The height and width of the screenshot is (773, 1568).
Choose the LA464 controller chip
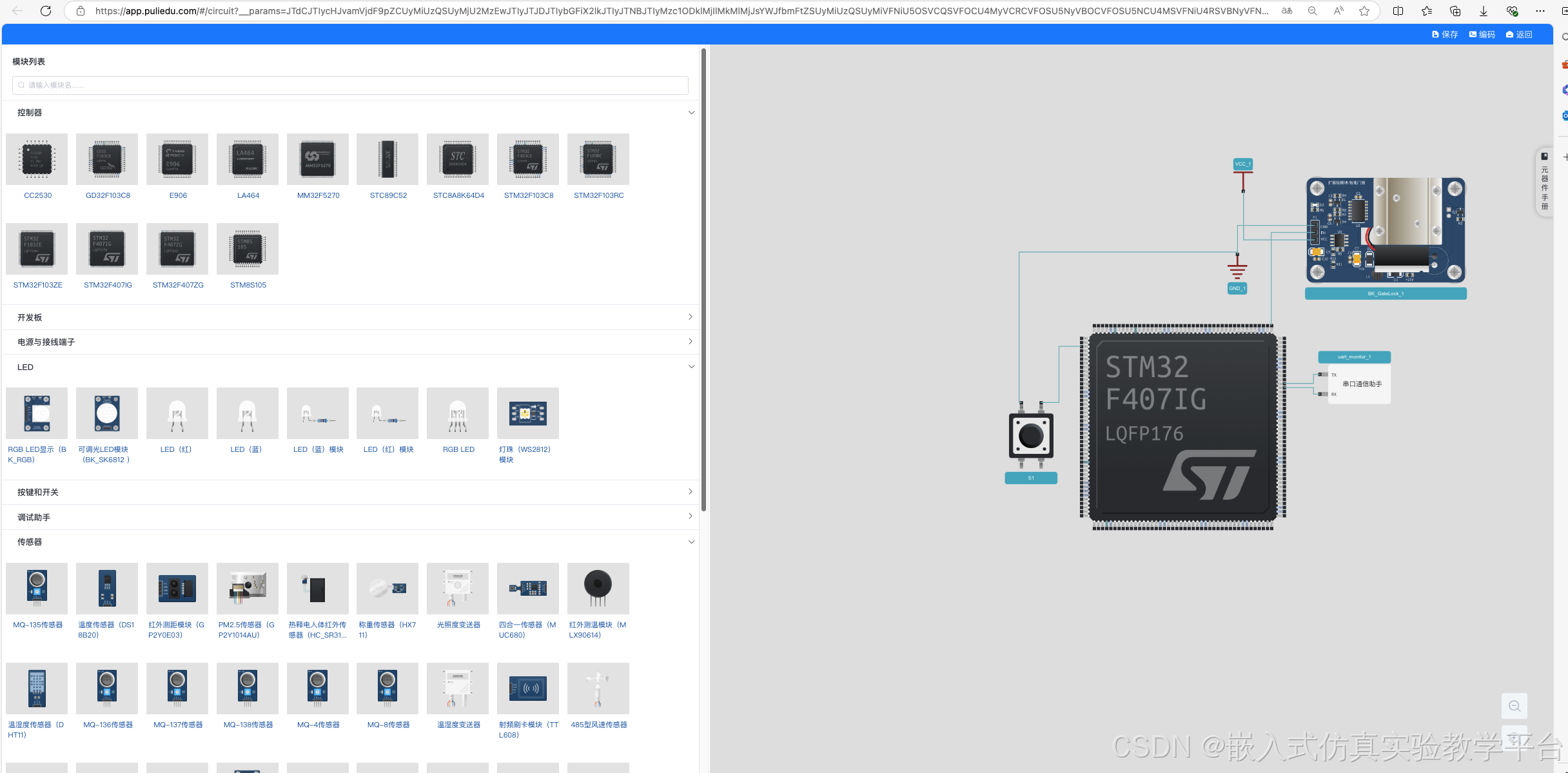248,159
